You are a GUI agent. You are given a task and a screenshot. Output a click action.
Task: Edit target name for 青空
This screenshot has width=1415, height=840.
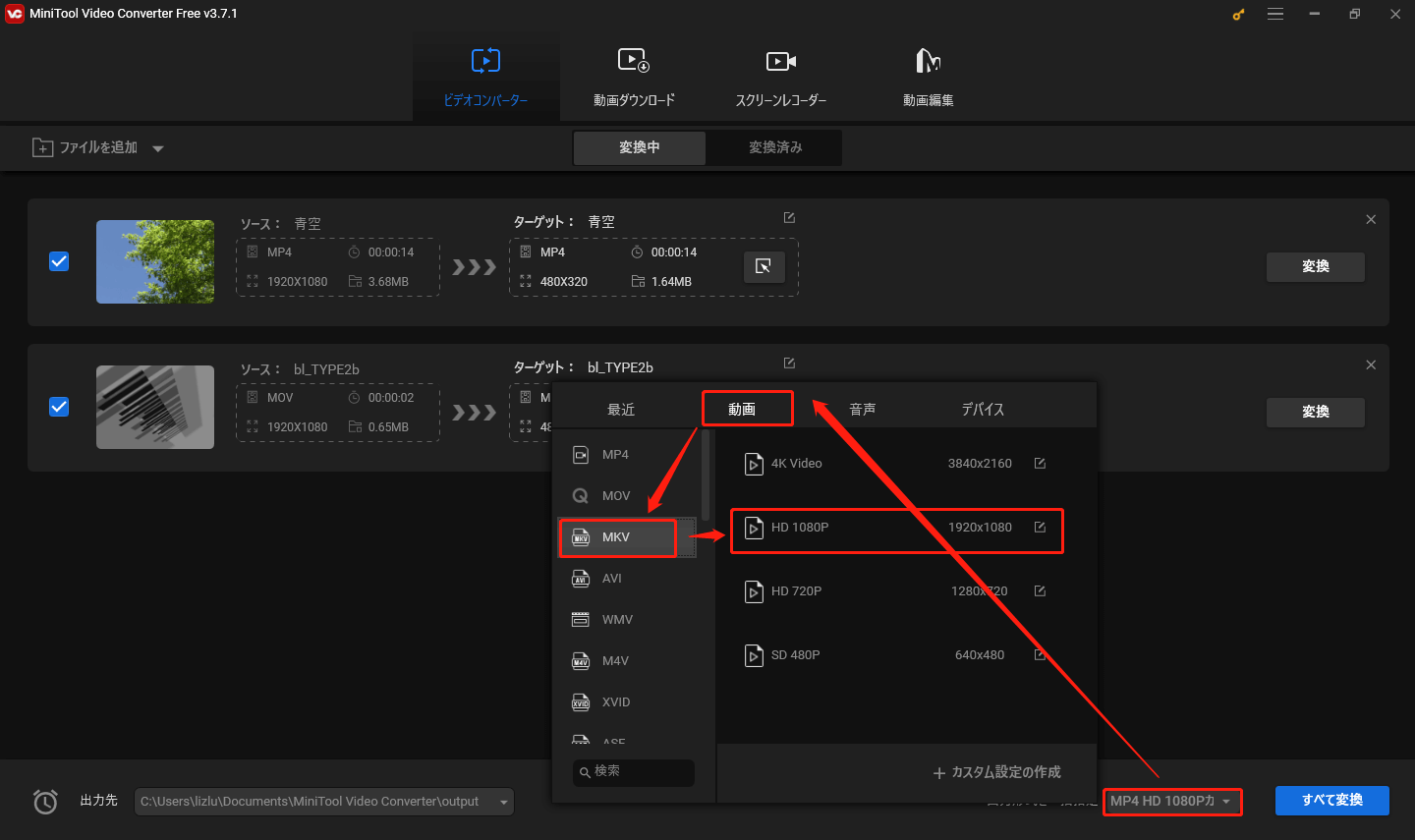(789, 218)
